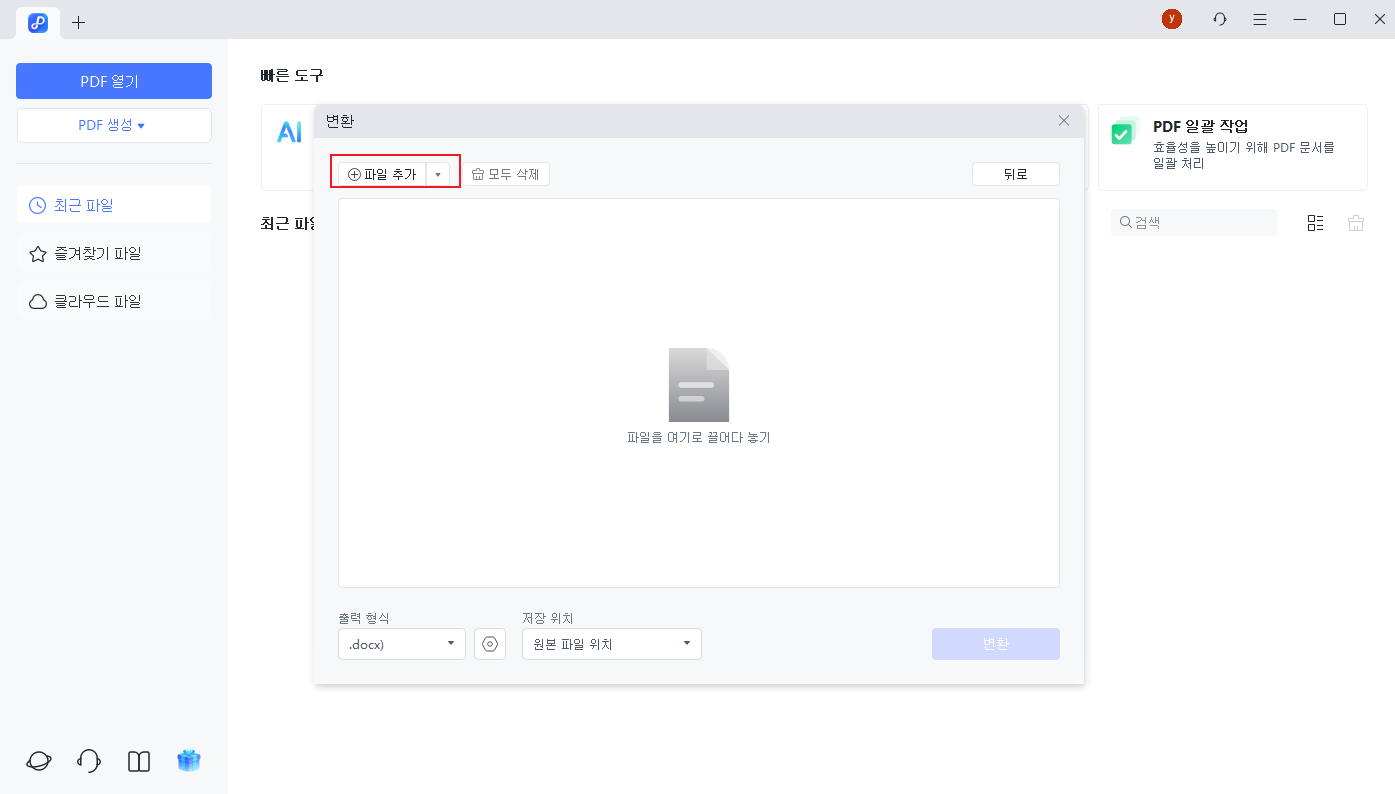Click the gift promotion icon at bottom left

[x=189, y=761]
